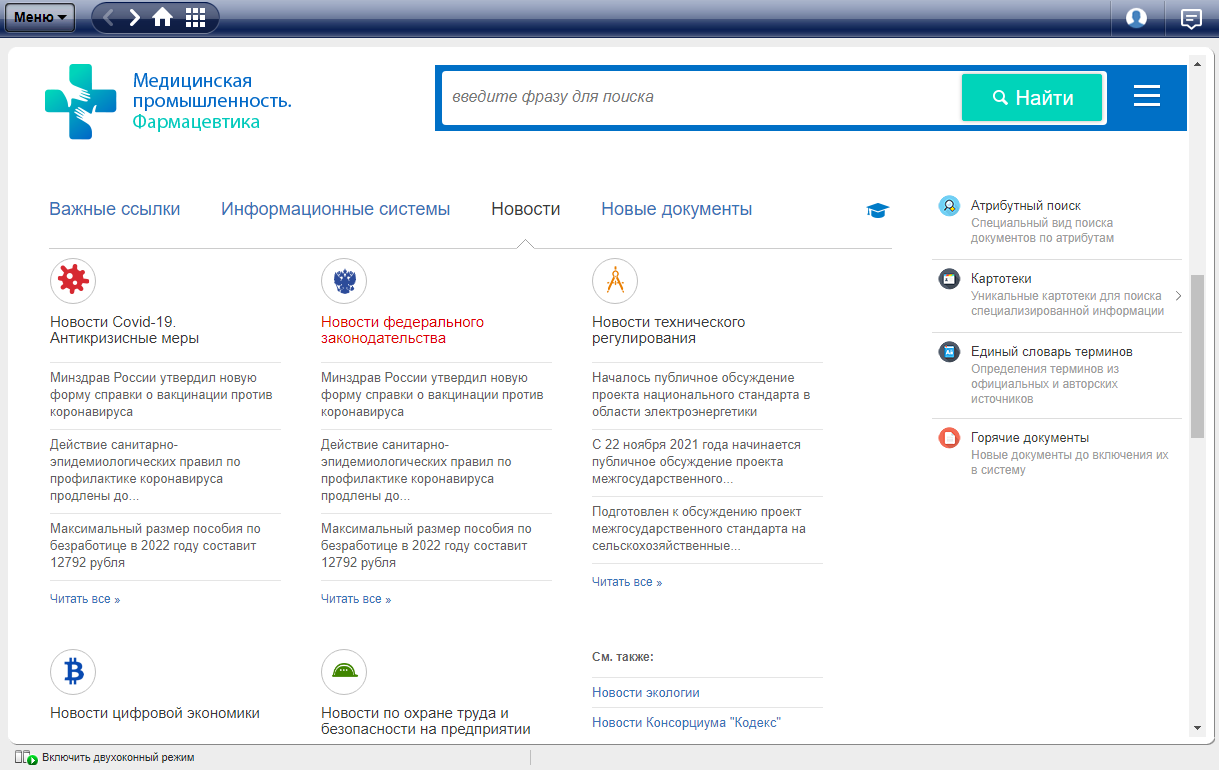Open Новости экологии link

(x=646, y=692)
